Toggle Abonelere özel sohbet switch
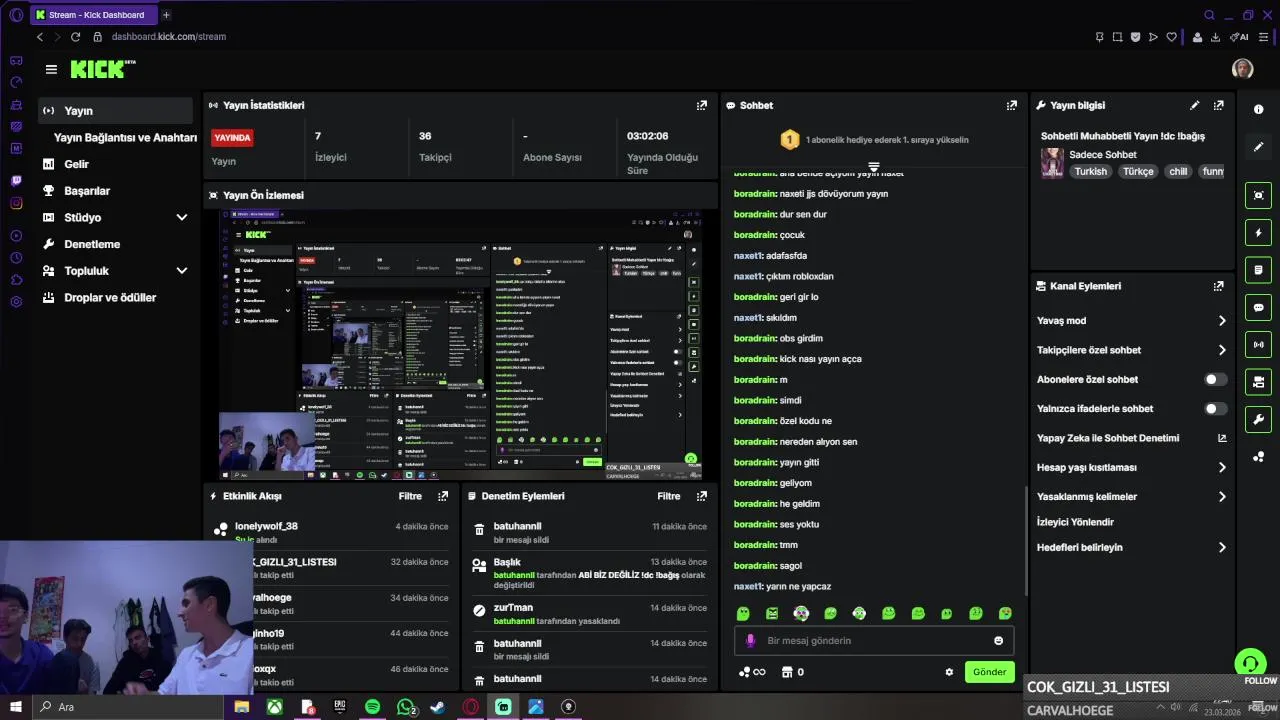Viewport: 1280px width, 720px height. tap(1215, 379)
